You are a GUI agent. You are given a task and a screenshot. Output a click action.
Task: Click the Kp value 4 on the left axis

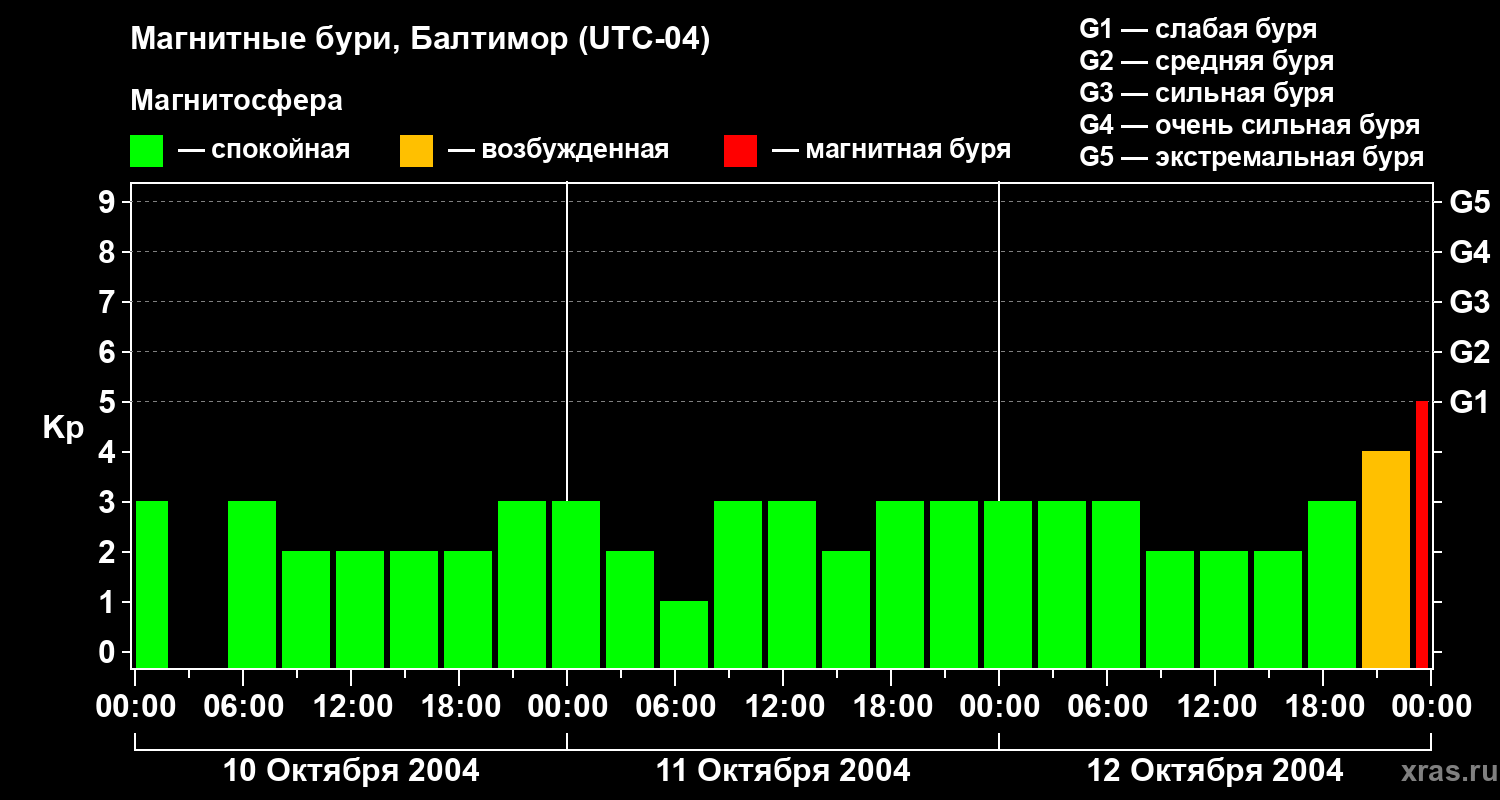click(x=109, y=452)
